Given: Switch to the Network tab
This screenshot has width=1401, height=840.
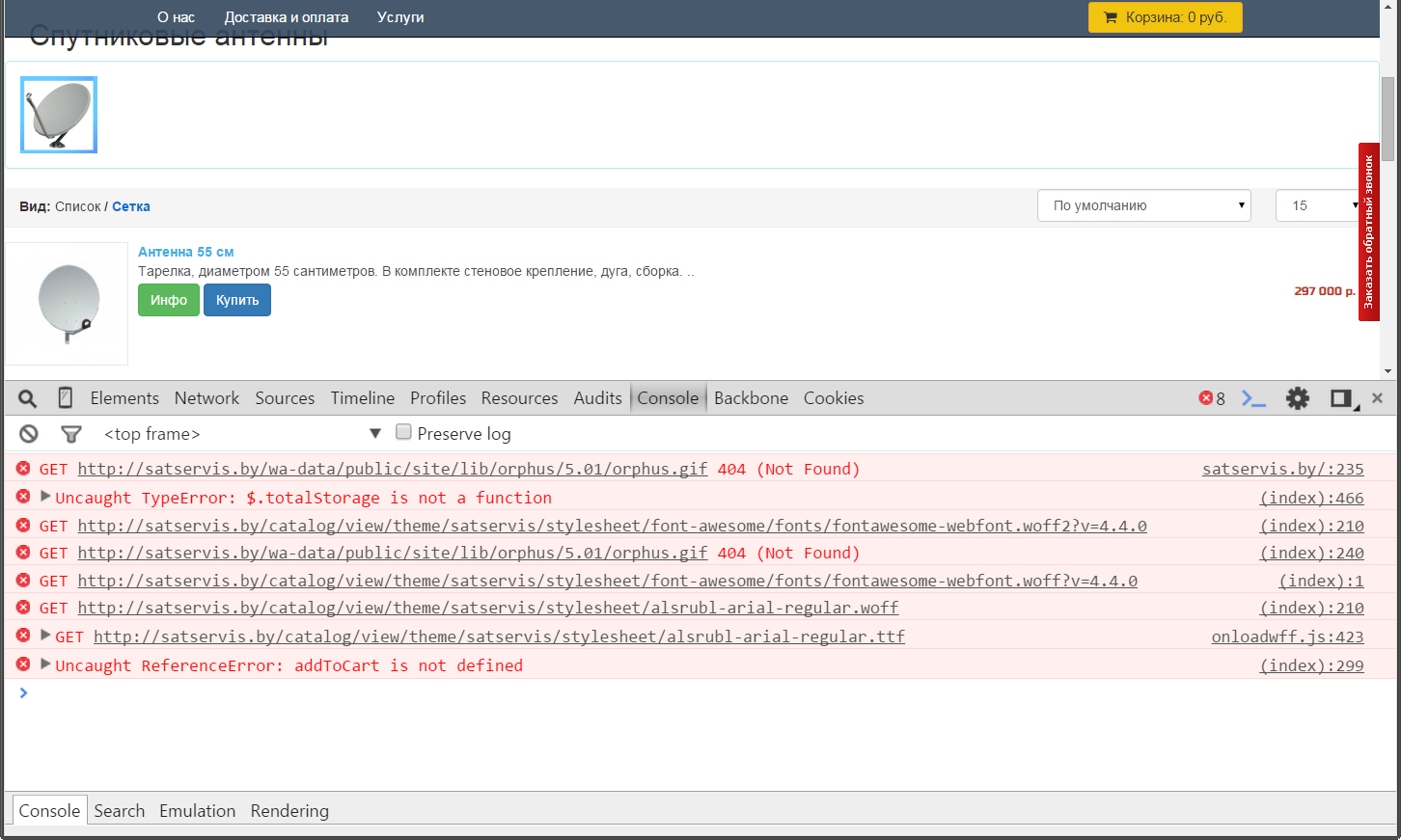Looking at the screenshot, I should point(206,398).
